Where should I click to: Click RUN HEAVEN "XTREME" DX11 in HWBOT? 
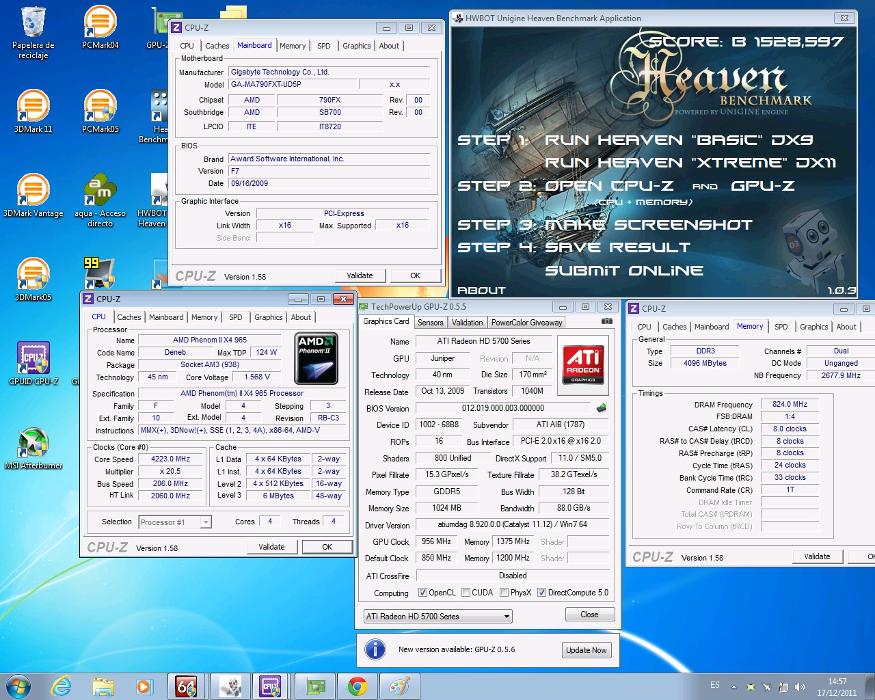pyautogui.click(x=690, y=162)
